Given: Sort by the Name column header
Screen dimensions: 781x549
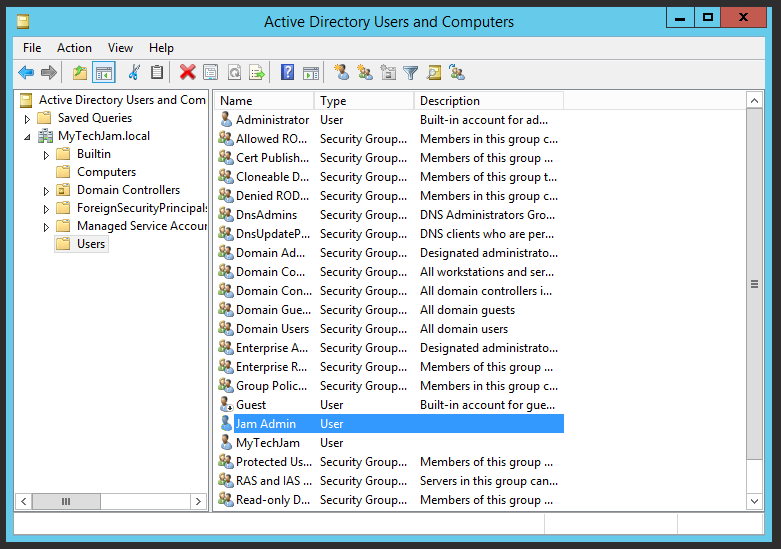Looking at the screenshot, I should point(264,101).
